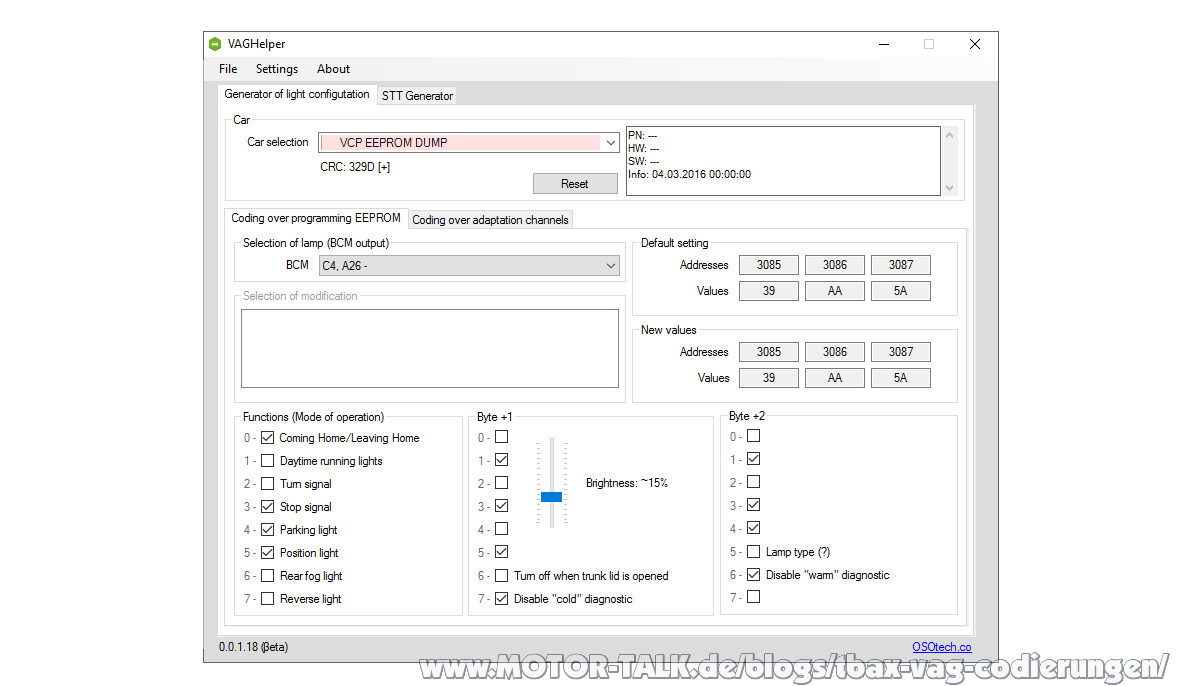The image size is (1177, 686).
Task: Toggle Parking light checkbox
Action: coord(267,530)
